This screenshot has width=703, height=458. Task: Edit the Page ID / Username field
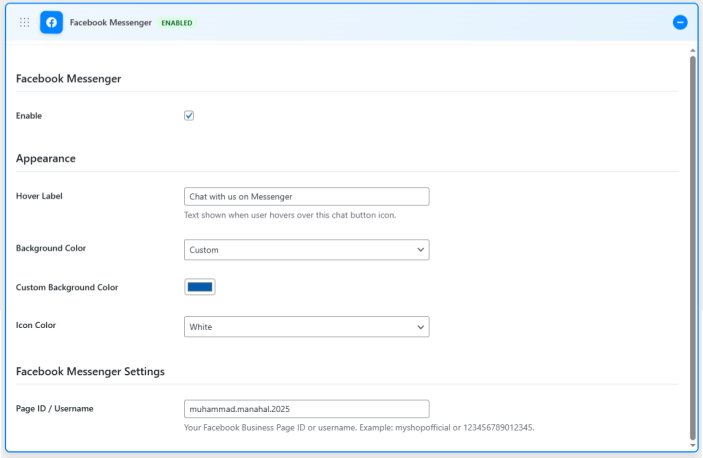point(307,409)
